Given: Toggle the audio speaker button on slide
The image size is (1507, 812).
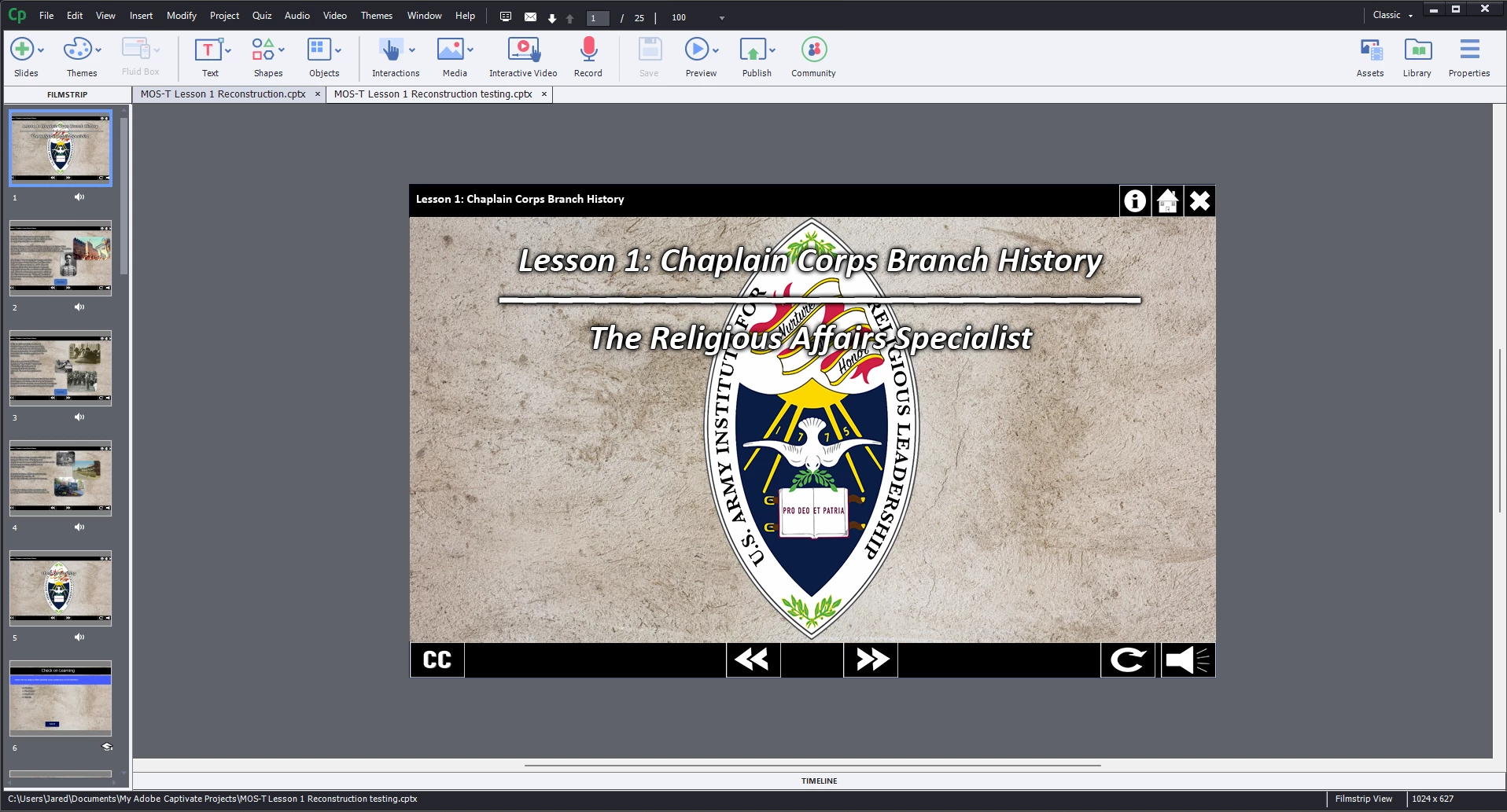Looking at the screenshot, I should (1188, 660).
